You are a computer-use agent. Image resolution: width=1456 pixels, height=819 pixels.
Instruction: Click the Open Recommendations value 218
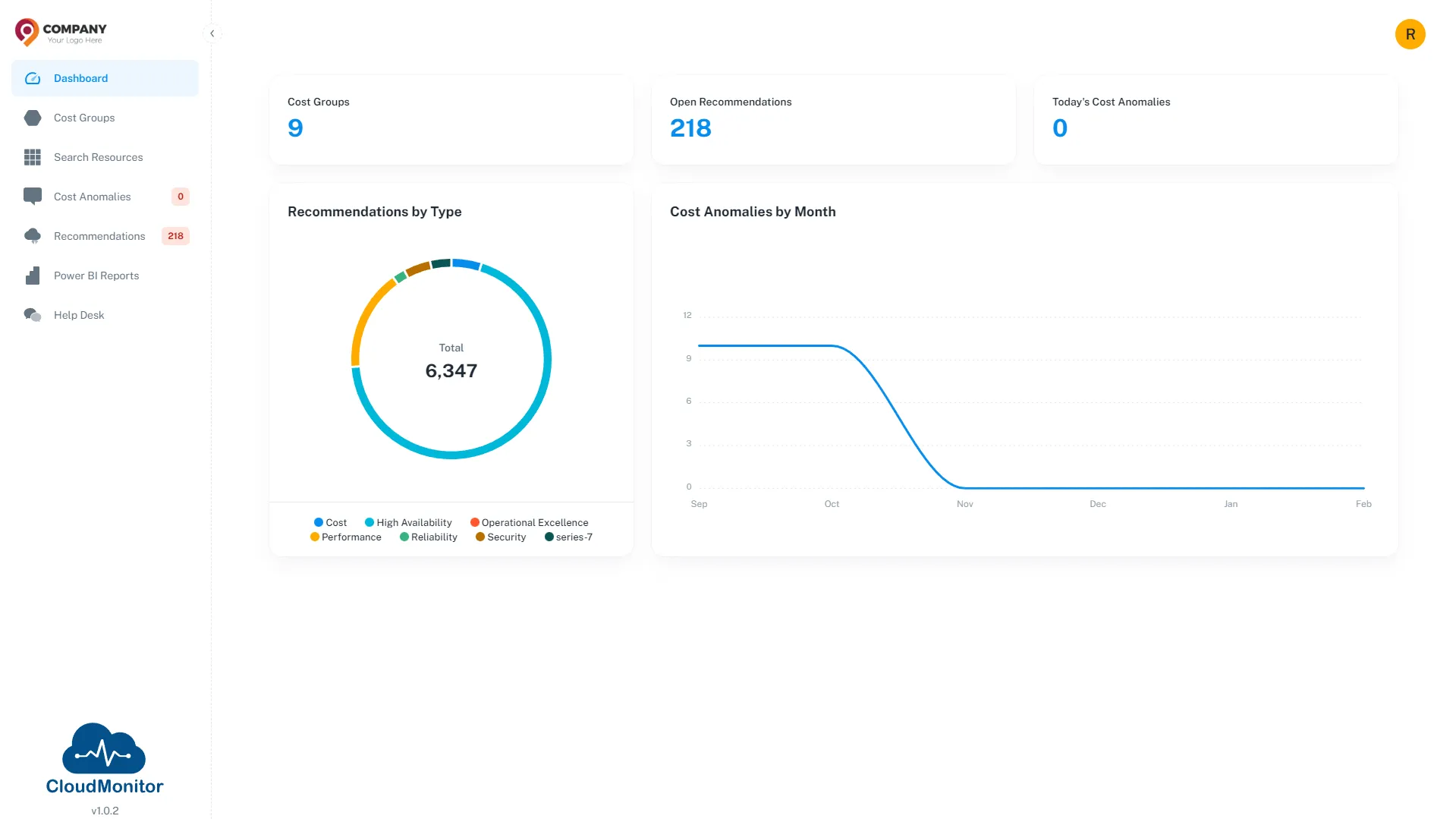[x=690, y=128]
